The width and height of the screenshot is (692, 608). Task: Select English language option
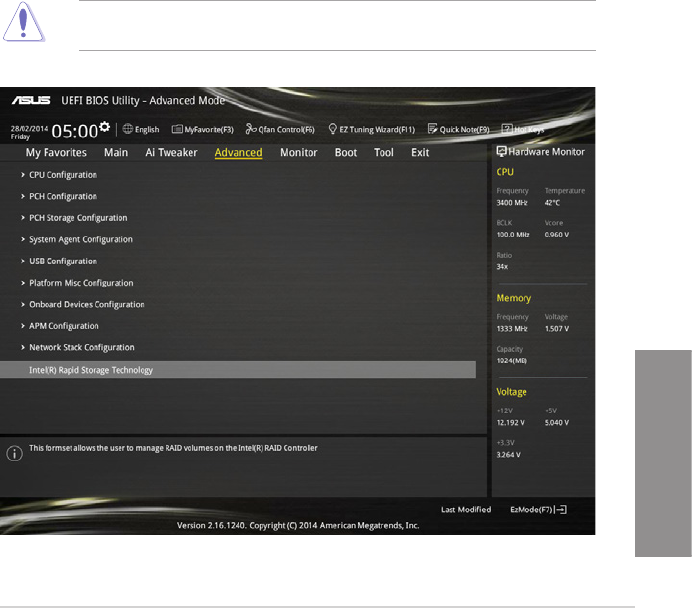coord(147,129)
